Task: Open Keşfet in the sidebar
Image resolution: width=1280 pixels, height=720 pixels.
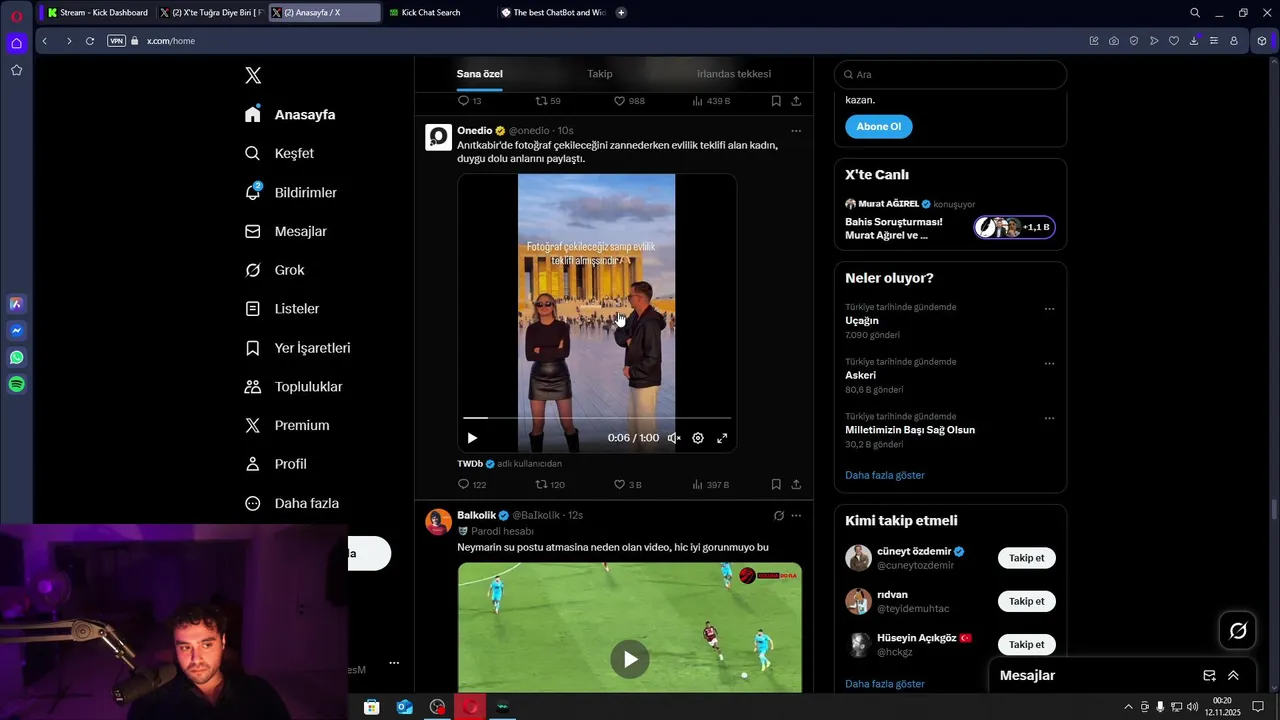Action: tap(279, 153)
